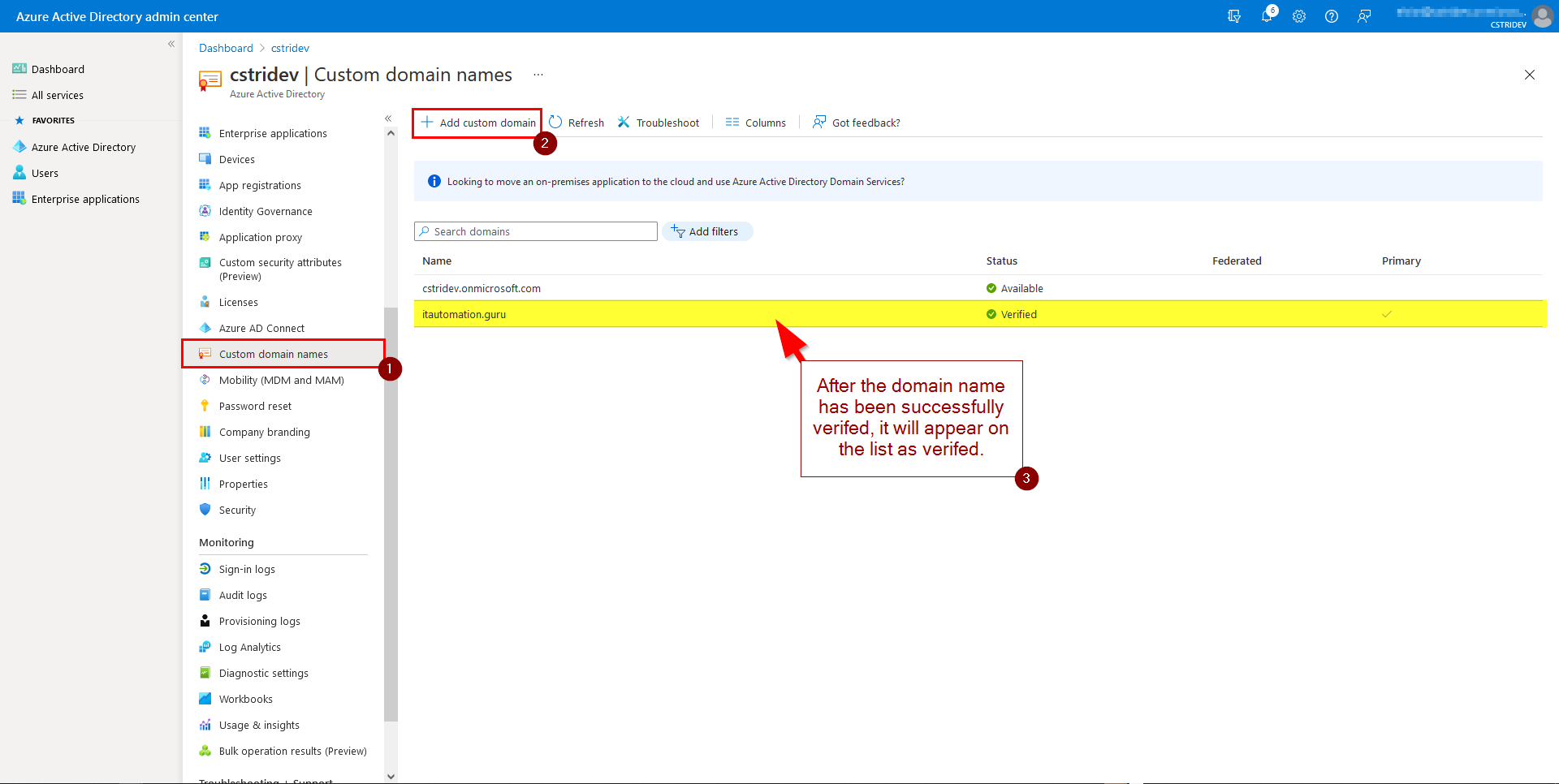Open itautomation.guru domain row

(978, 314)
